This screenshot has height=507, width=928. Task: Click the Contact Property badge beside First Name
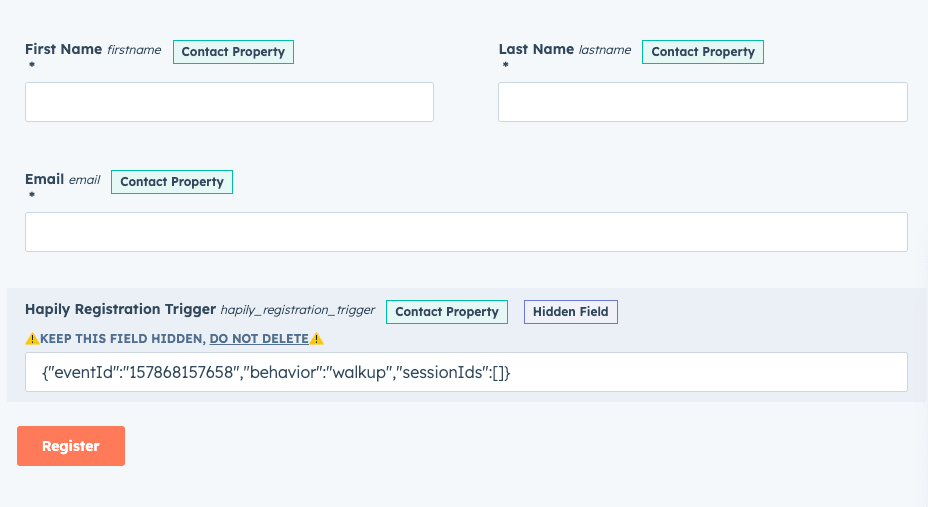click(x=233, y=52)
